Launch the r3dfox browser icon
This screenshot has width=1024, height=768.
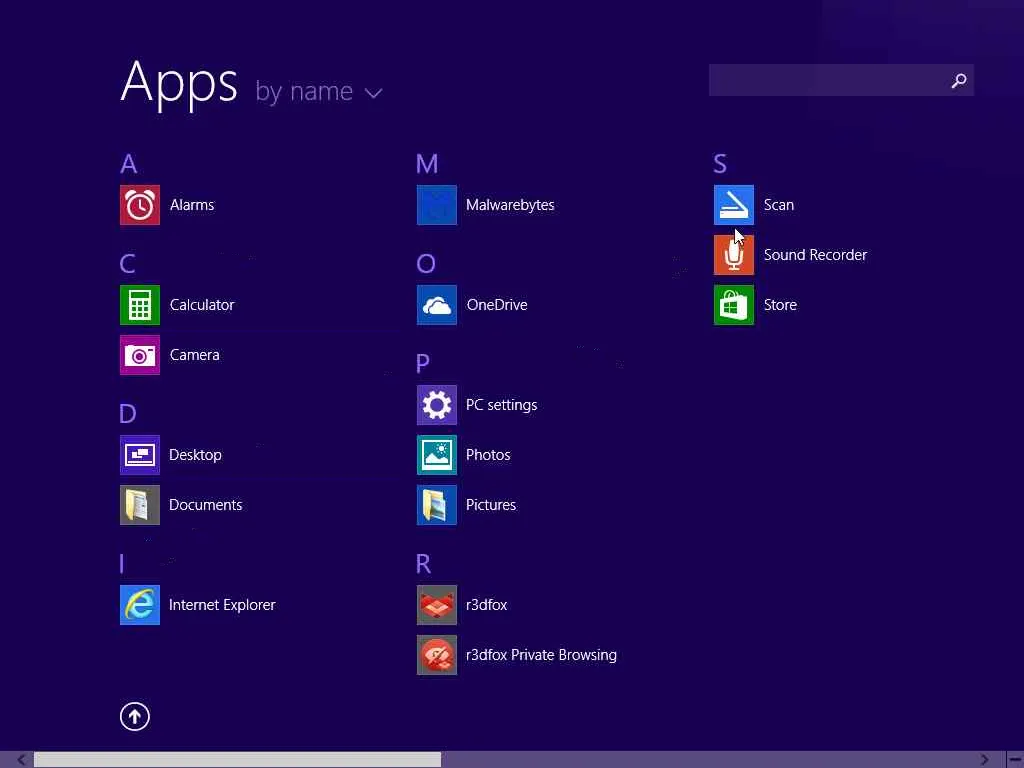point(437,605)
